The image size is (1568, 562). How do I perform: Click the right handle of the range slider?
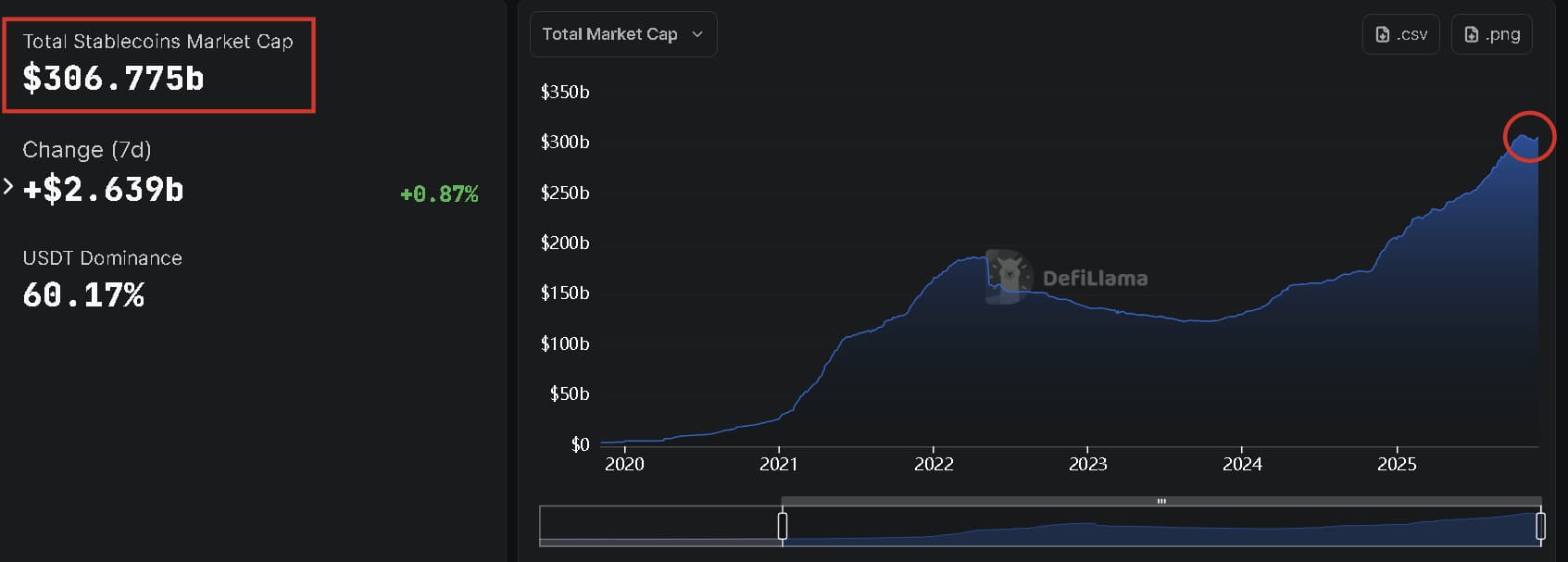(1540, 526)
